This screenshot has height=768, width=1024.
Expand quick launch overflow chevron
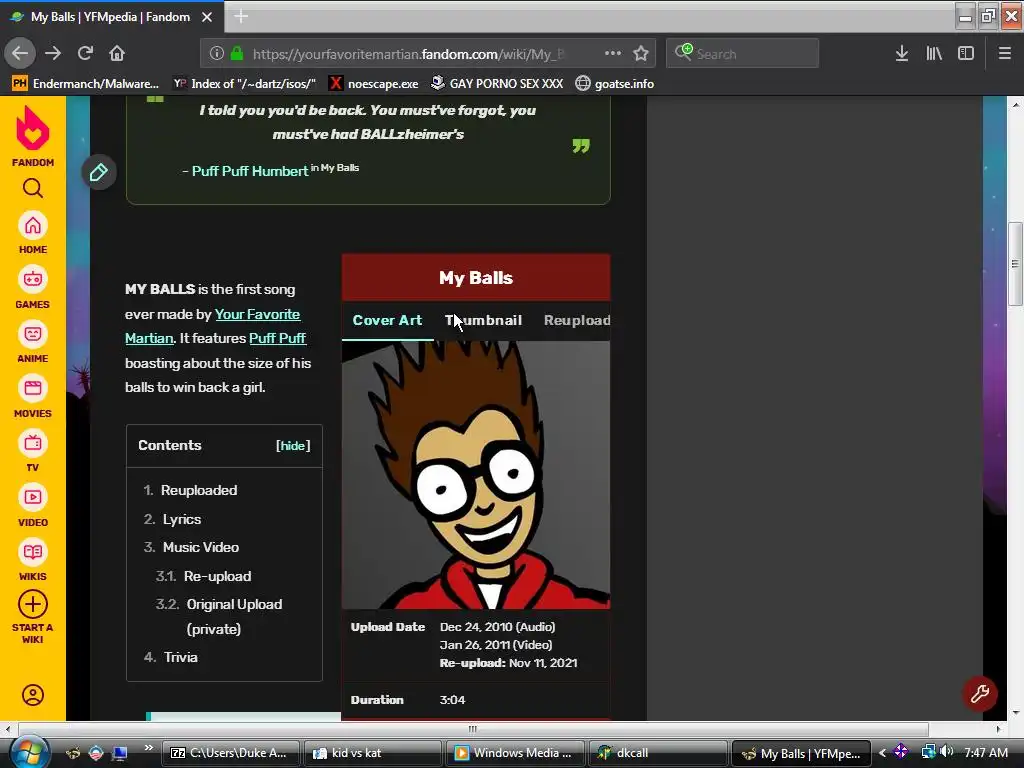tap(148, 748)
